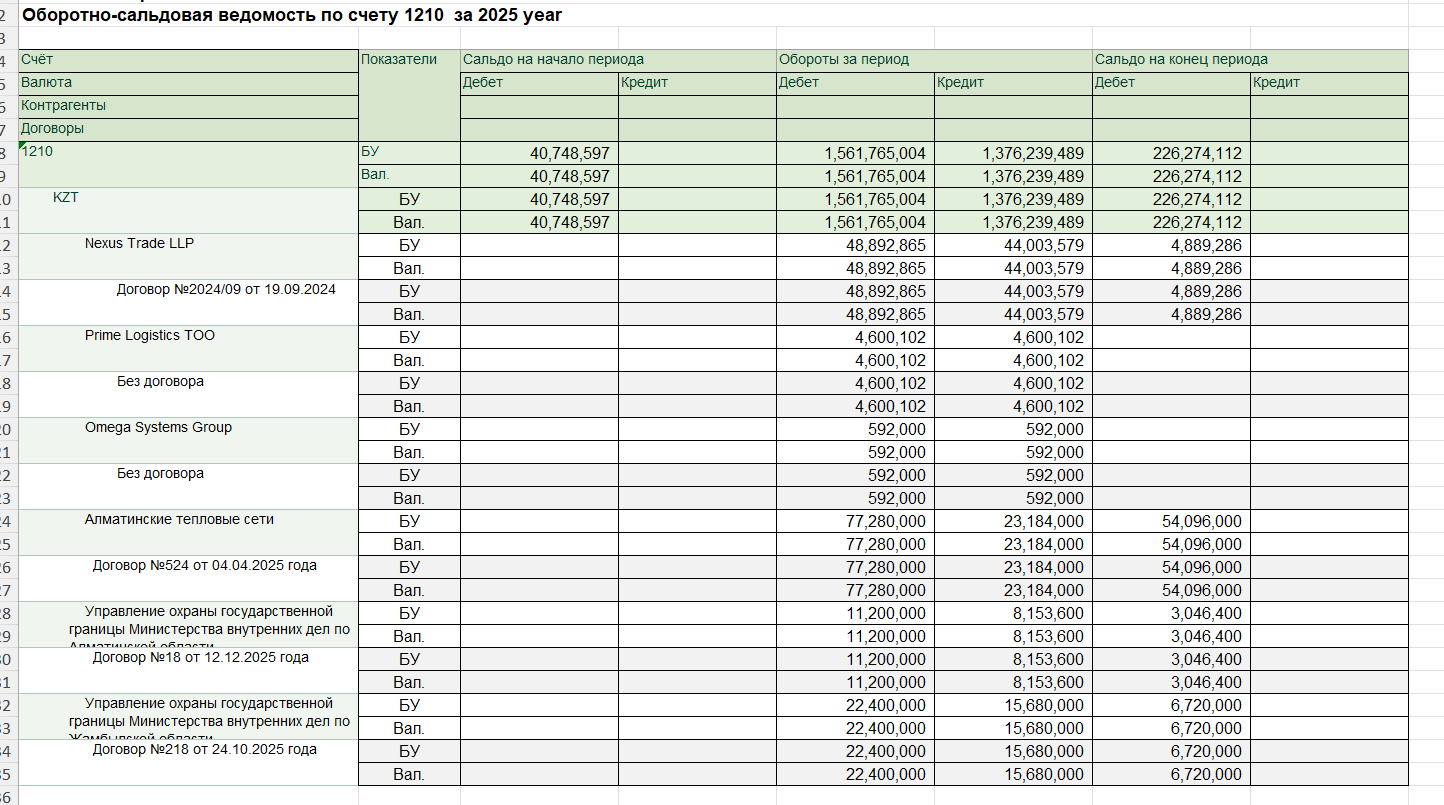Select 6,720,000 in Договор №218 БУ row
1444x805 pixels.
[1171, 751]
